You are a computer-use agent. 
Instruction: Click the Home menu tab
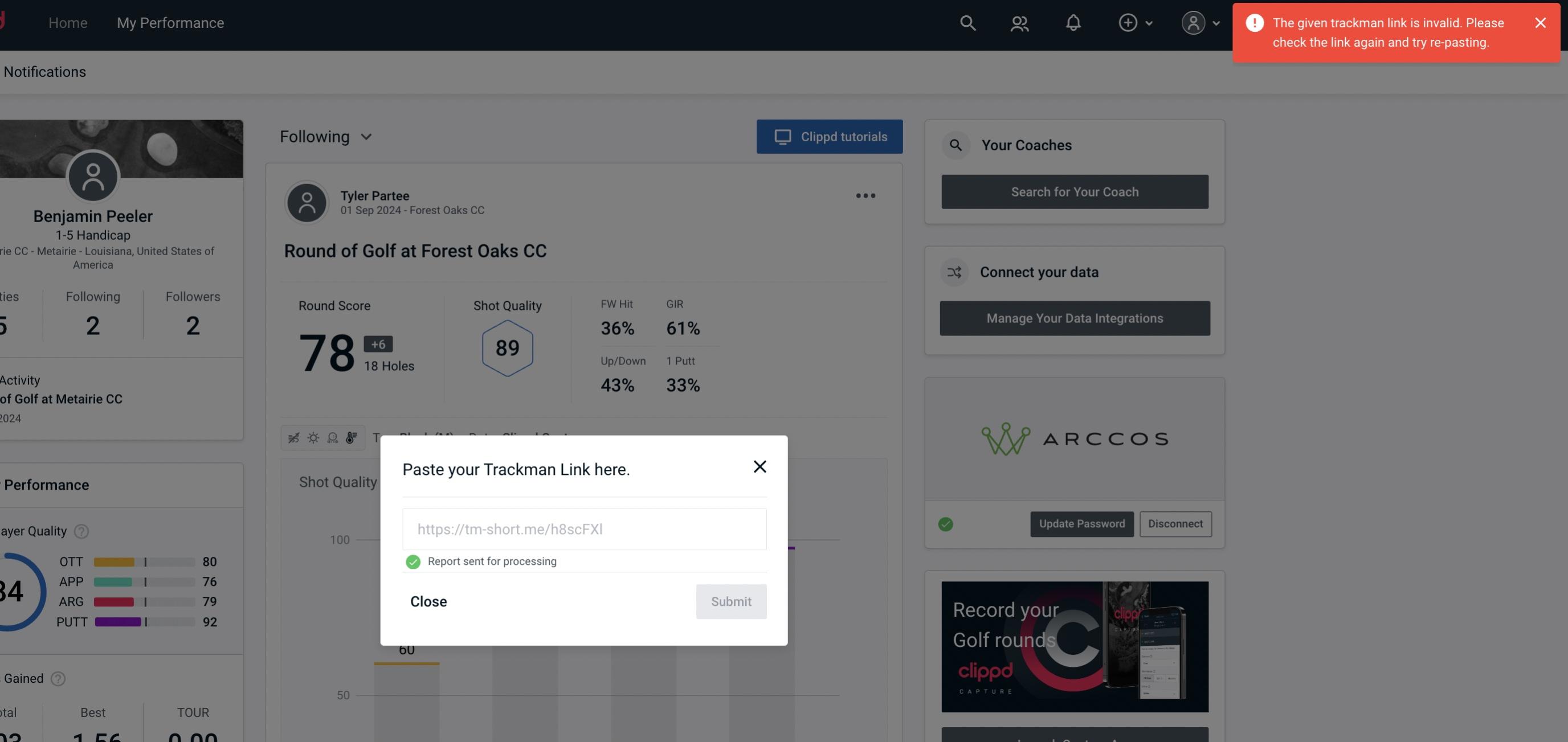pos(68,22)
